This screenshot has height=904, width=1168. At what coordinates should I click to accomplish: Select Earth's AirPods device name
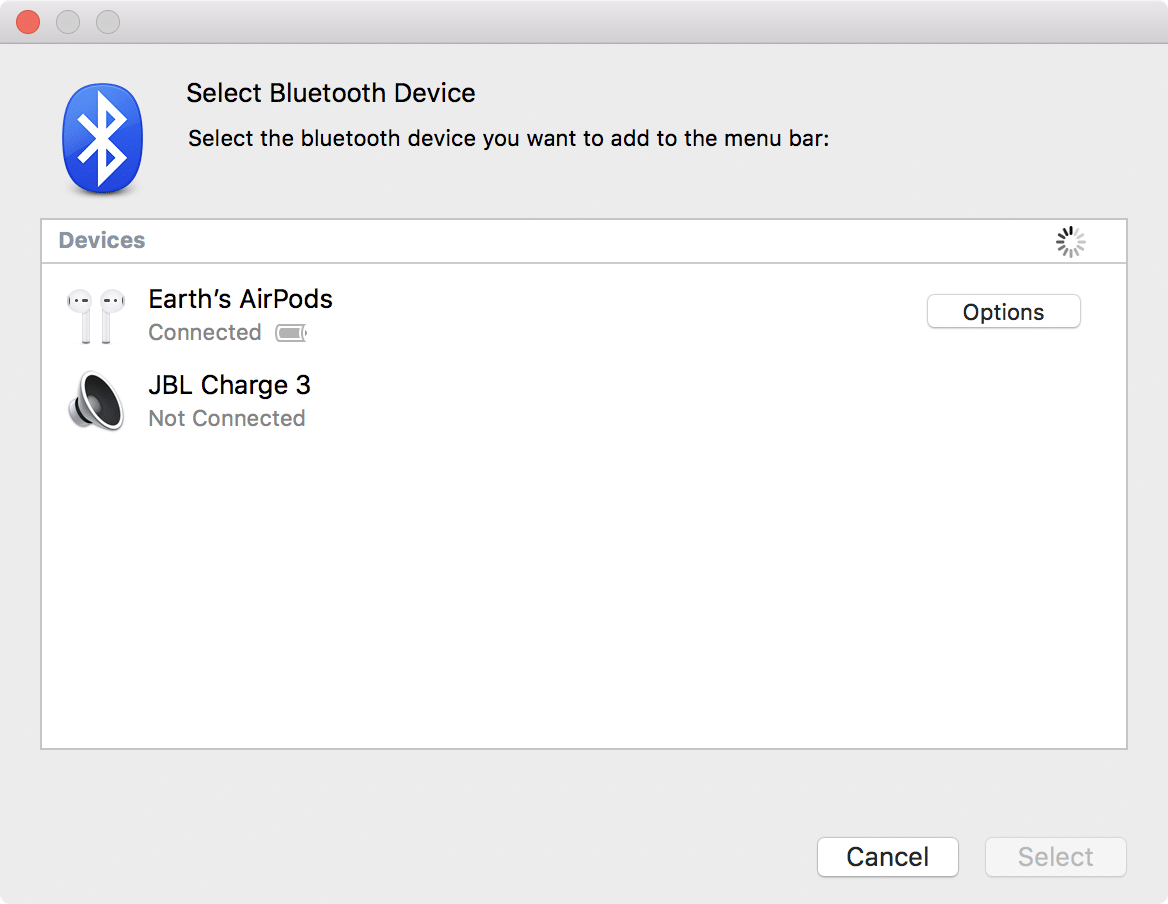coord(241,299)
